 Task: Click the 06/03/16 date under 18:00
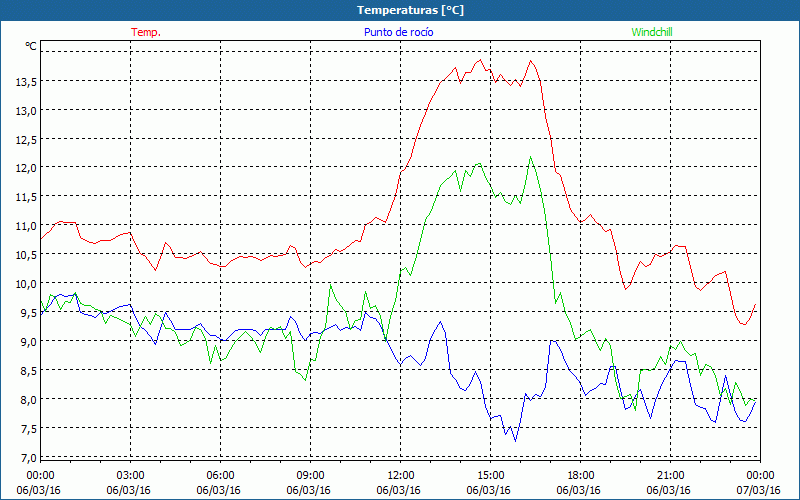point(579,490)
